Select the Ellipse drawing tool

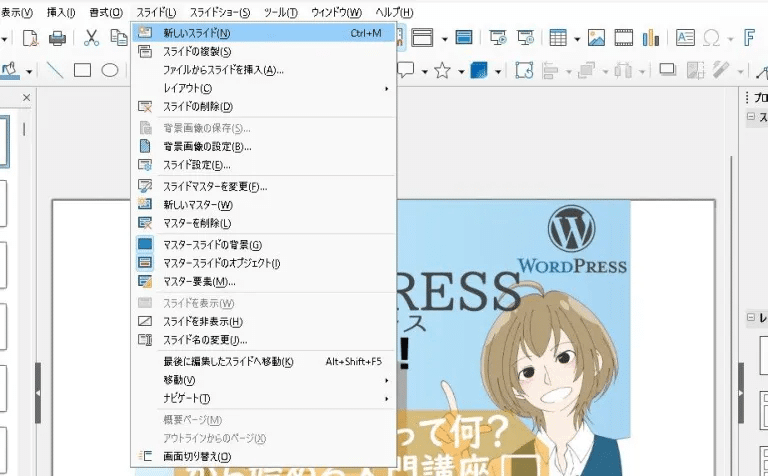tap(110, 71)
